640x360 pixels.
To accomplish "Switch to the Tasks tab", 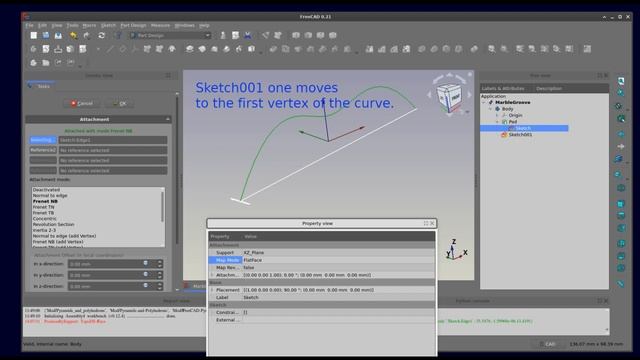I will tap(41, 86).
